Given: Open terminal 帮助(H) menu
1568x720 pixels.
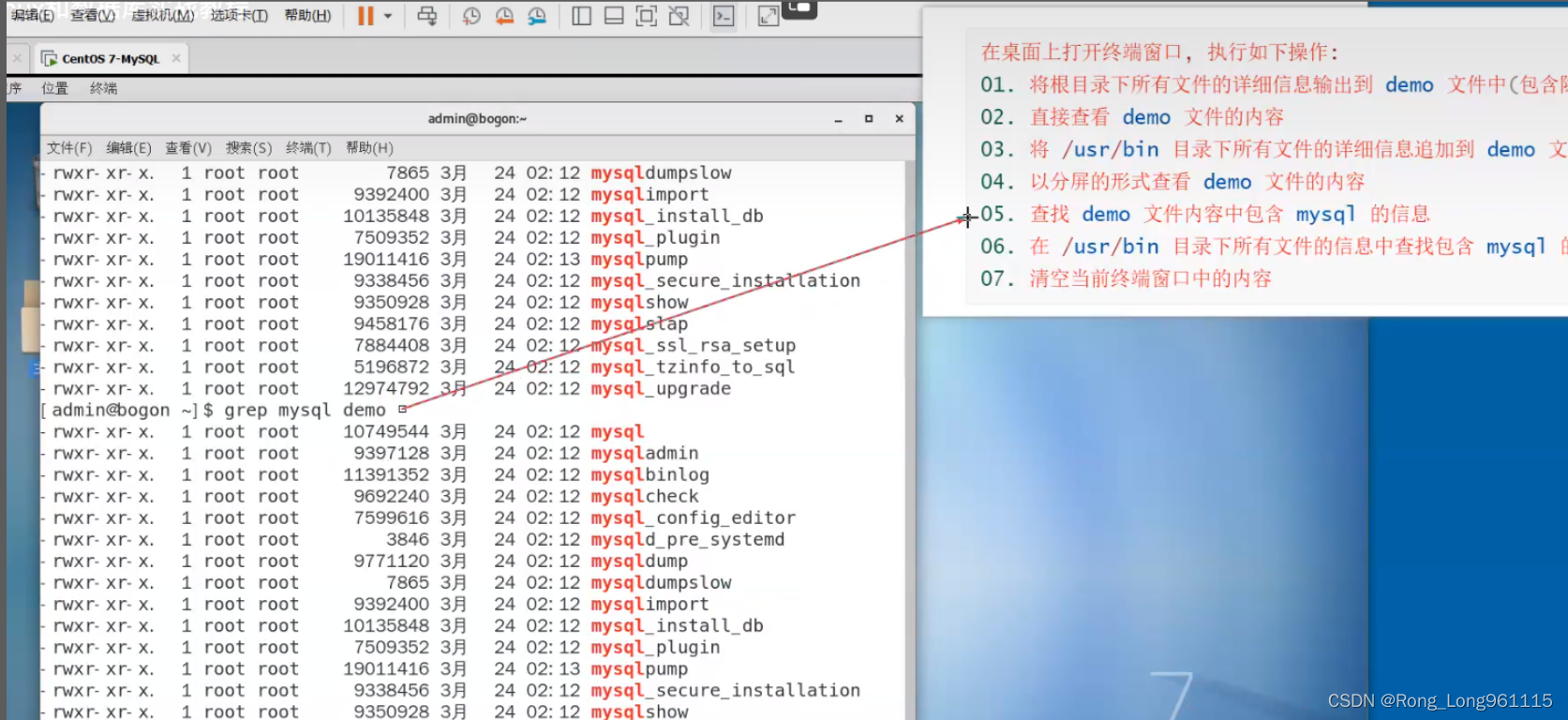Looking at the screenshot, I should tap(369, 148).
